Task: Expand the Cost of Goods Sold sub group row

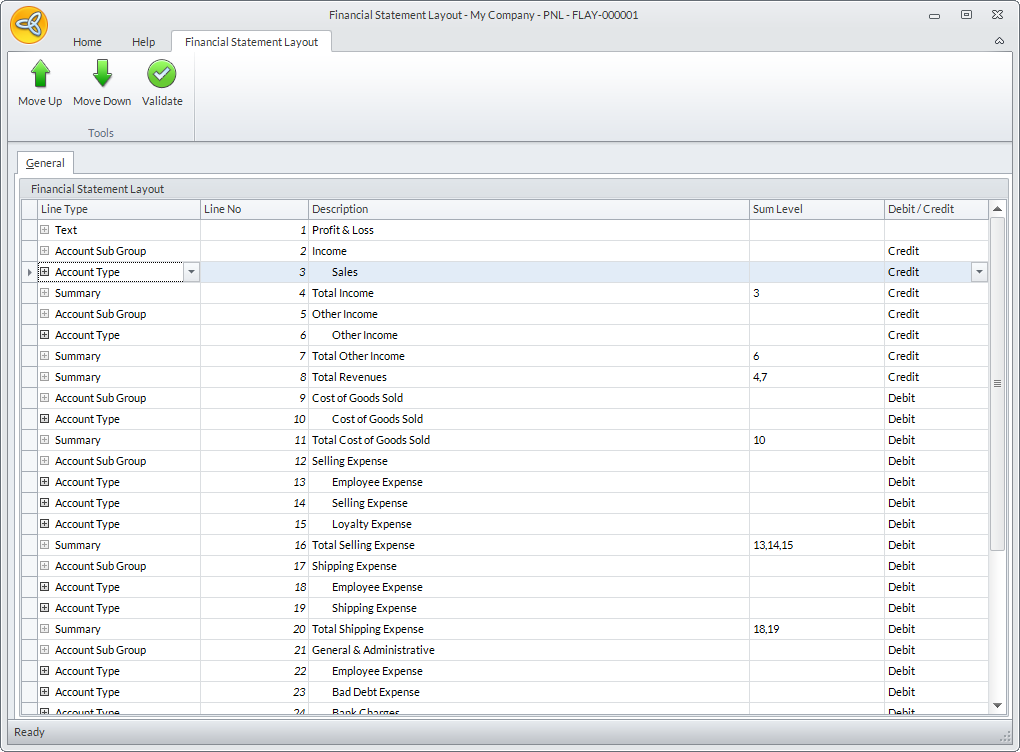Action: pos(44,398)
